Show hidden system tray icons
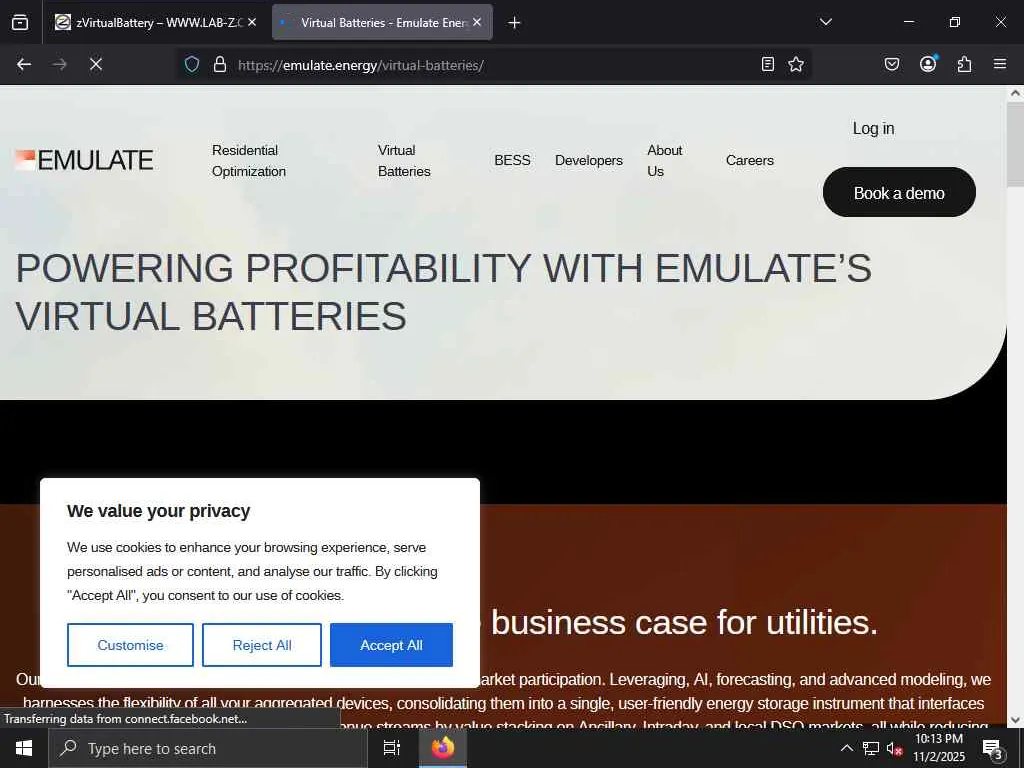The width and height of the screenshot is (1024, 768). point(846,748)
